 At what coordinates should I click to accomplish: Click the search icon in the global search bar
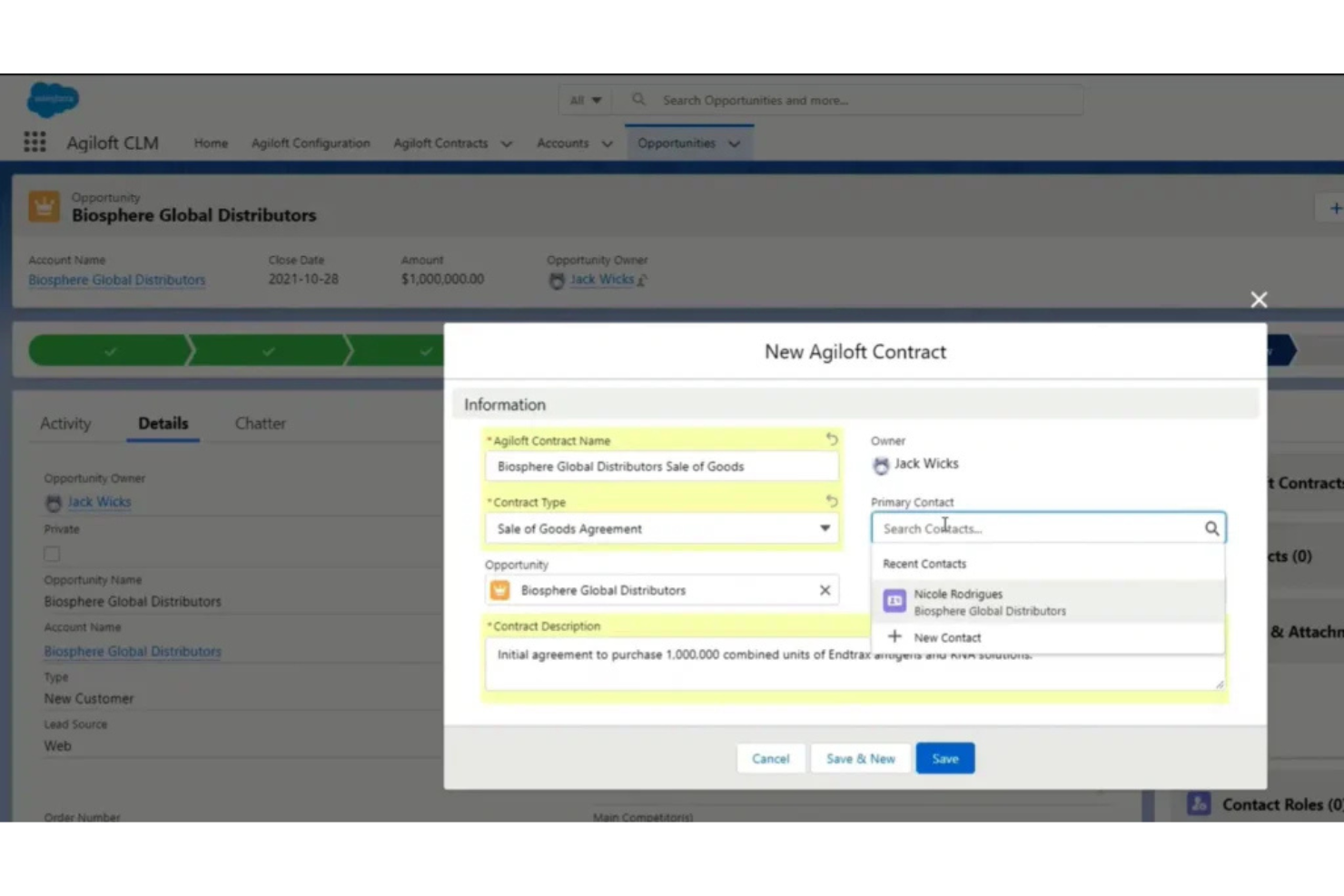(638, 99)
